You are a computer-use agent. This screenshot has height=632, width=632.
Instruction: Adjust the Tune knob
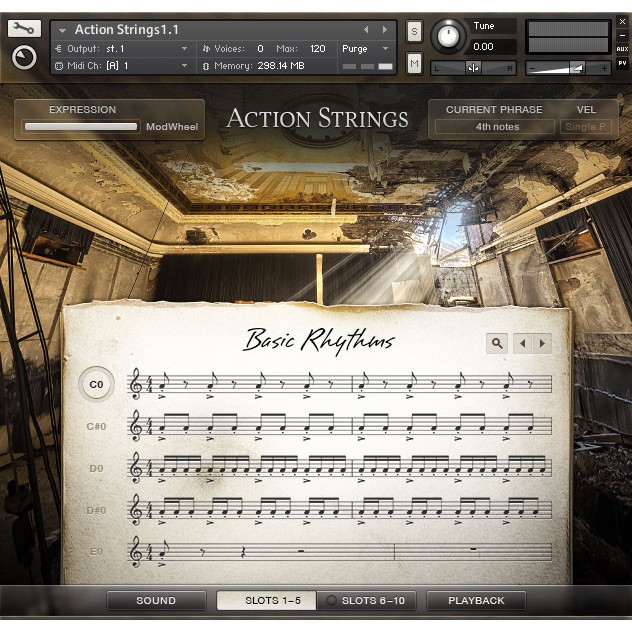click(x=448, y=37)
